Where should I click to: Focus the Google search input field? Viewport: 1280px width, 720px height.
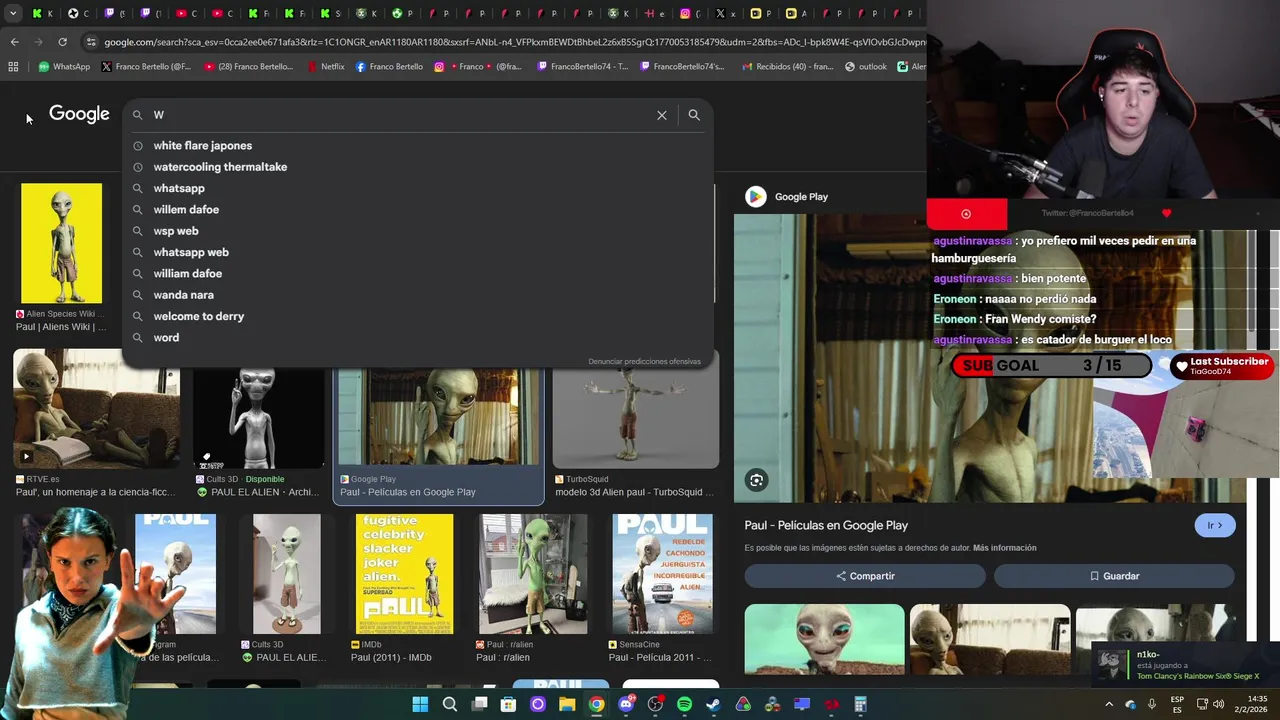[400, 115]
